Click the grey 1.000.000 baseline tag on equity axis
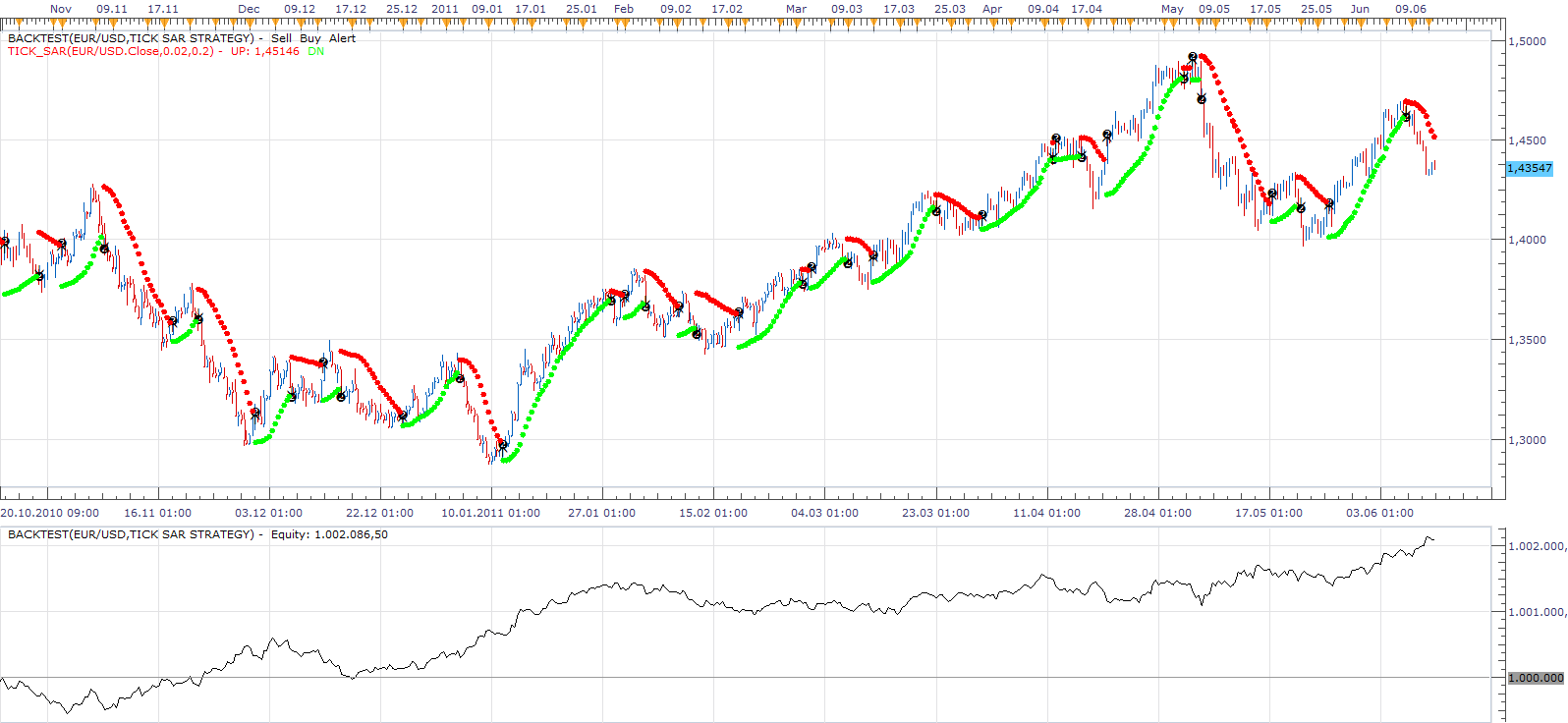Image resolution: width=1568 pixels, height=723 pixels. [1536, 678]
